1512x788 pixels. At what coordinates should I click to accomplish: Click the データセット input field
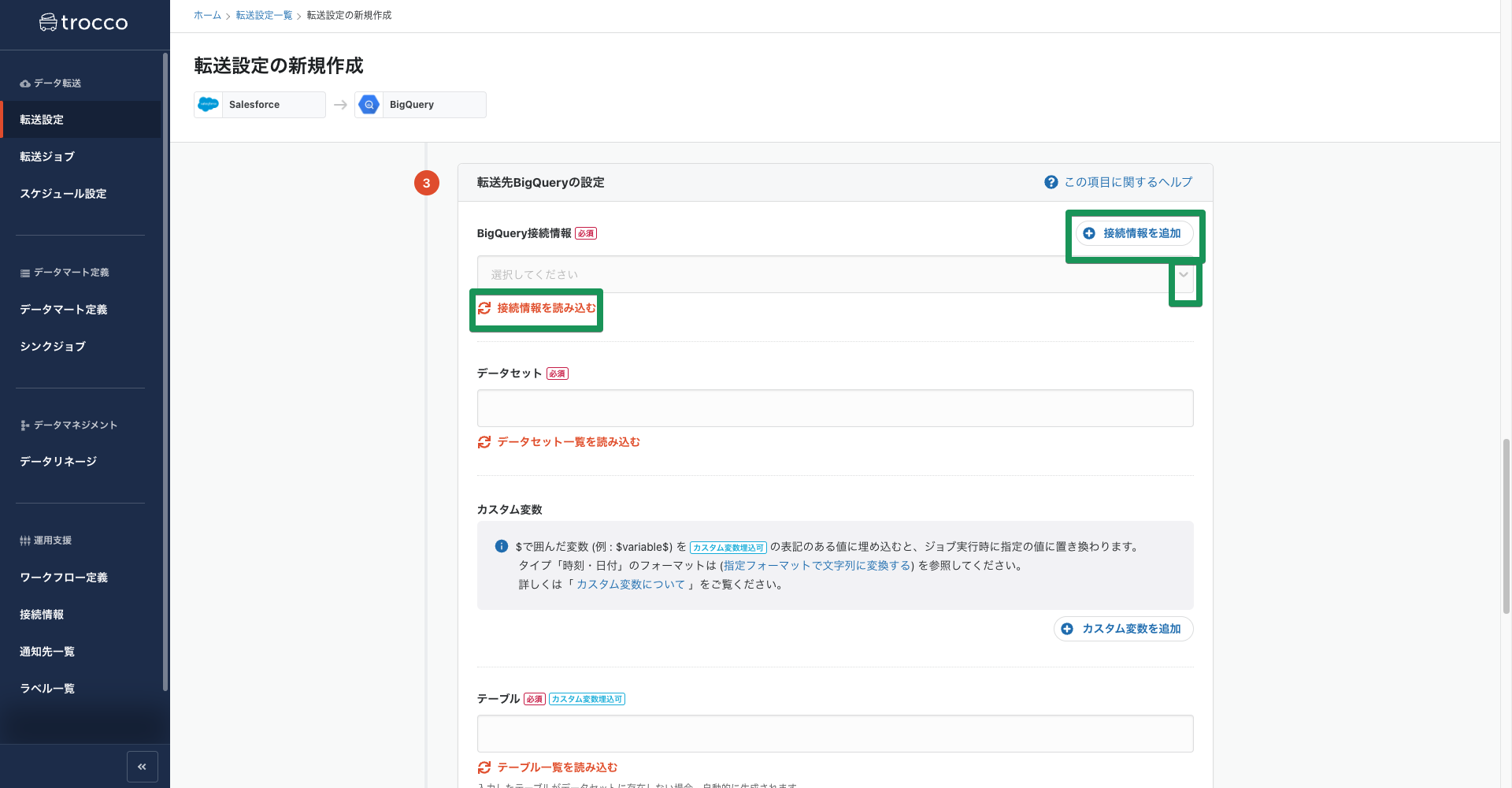click(x=835, y=408)
